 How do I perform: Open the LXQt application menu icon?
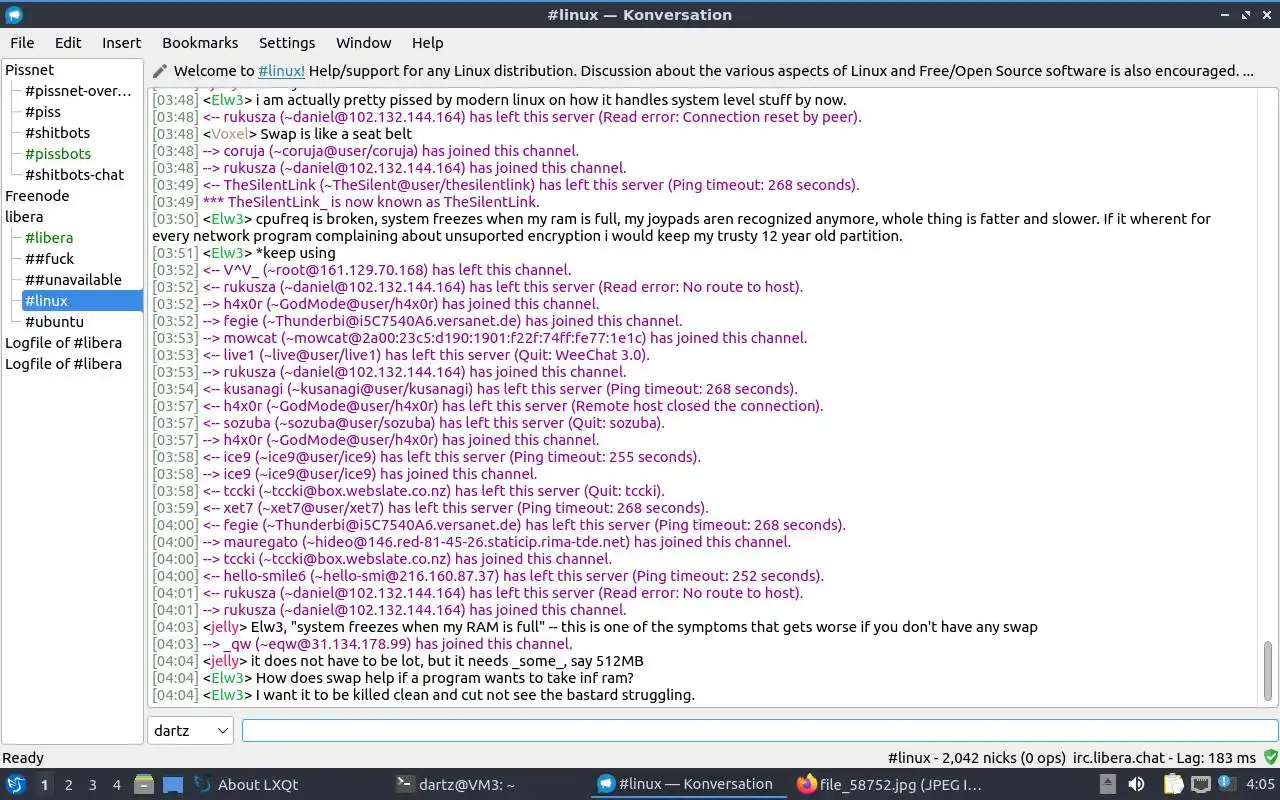click(x=16, y=784)
